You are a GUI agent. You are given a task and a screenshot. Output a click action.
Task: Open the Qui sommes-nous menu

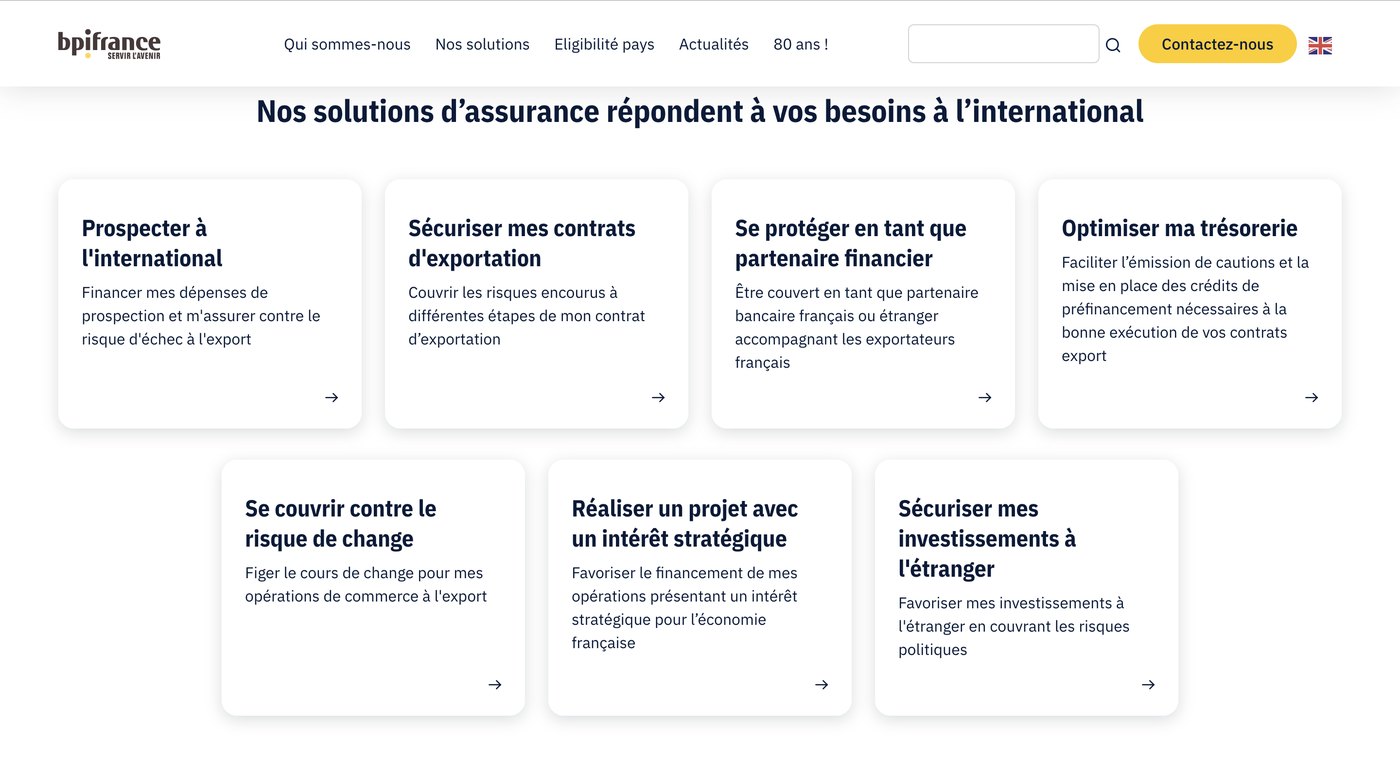[347, 44]
